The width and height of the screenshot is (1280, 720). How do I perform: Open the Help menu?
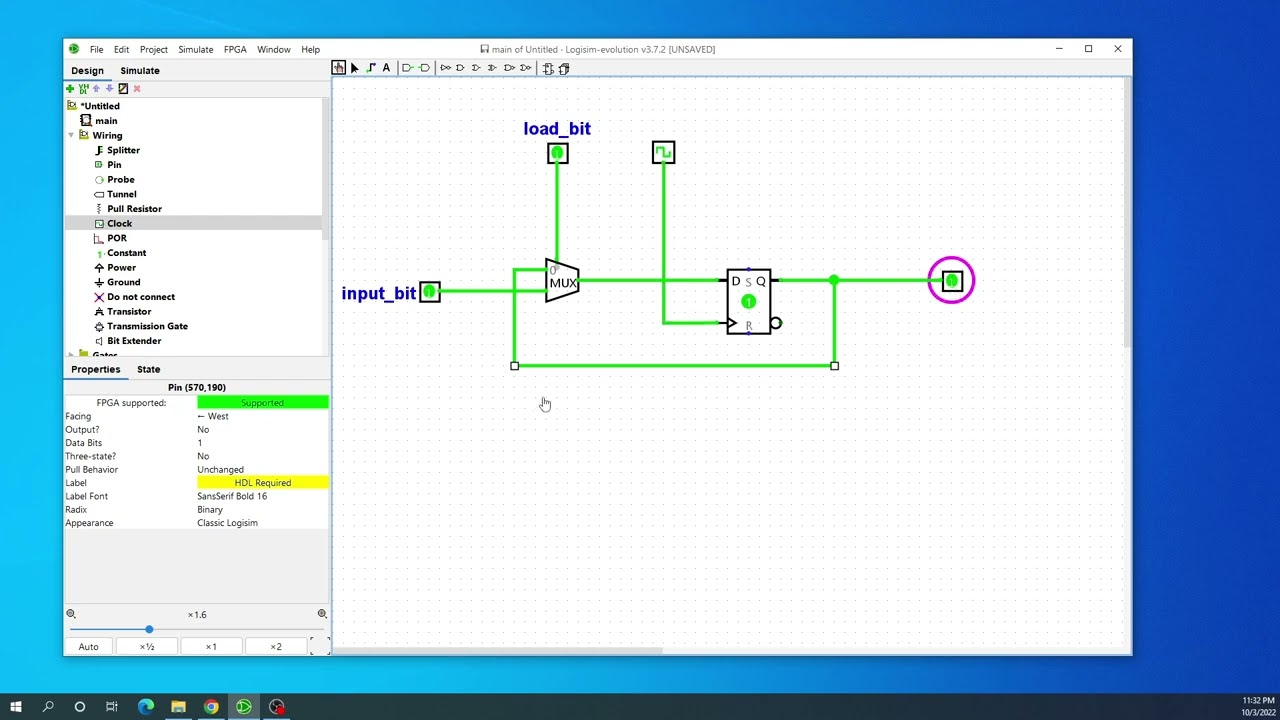click(310, 49)
